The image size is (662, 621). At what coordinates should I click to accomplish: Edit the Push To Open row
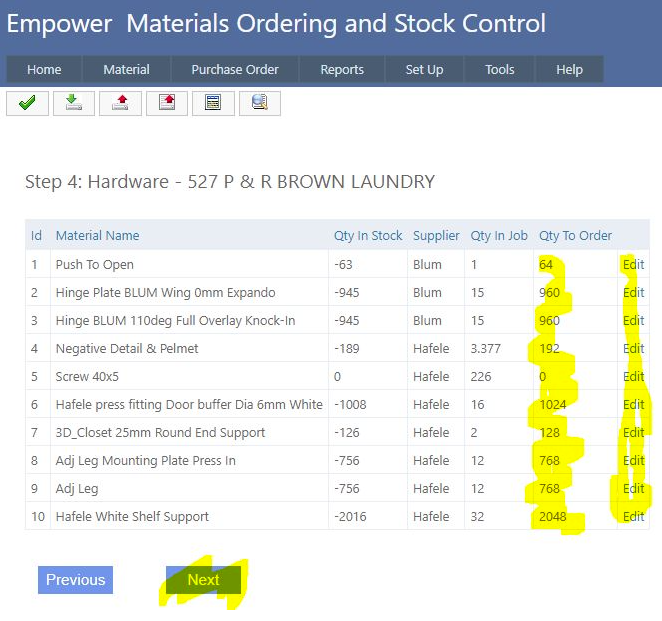pos(633,265)
